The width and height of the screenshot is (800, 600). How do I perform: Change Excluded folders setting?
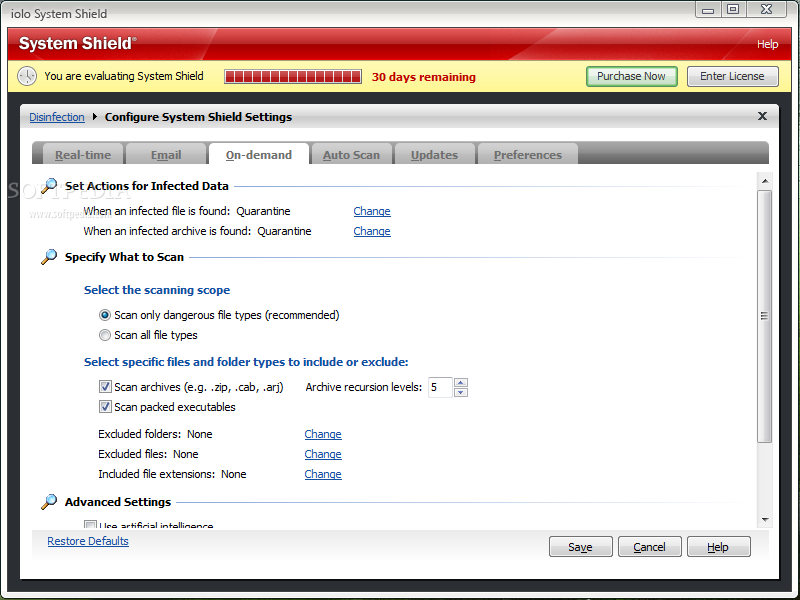(323, 434)
